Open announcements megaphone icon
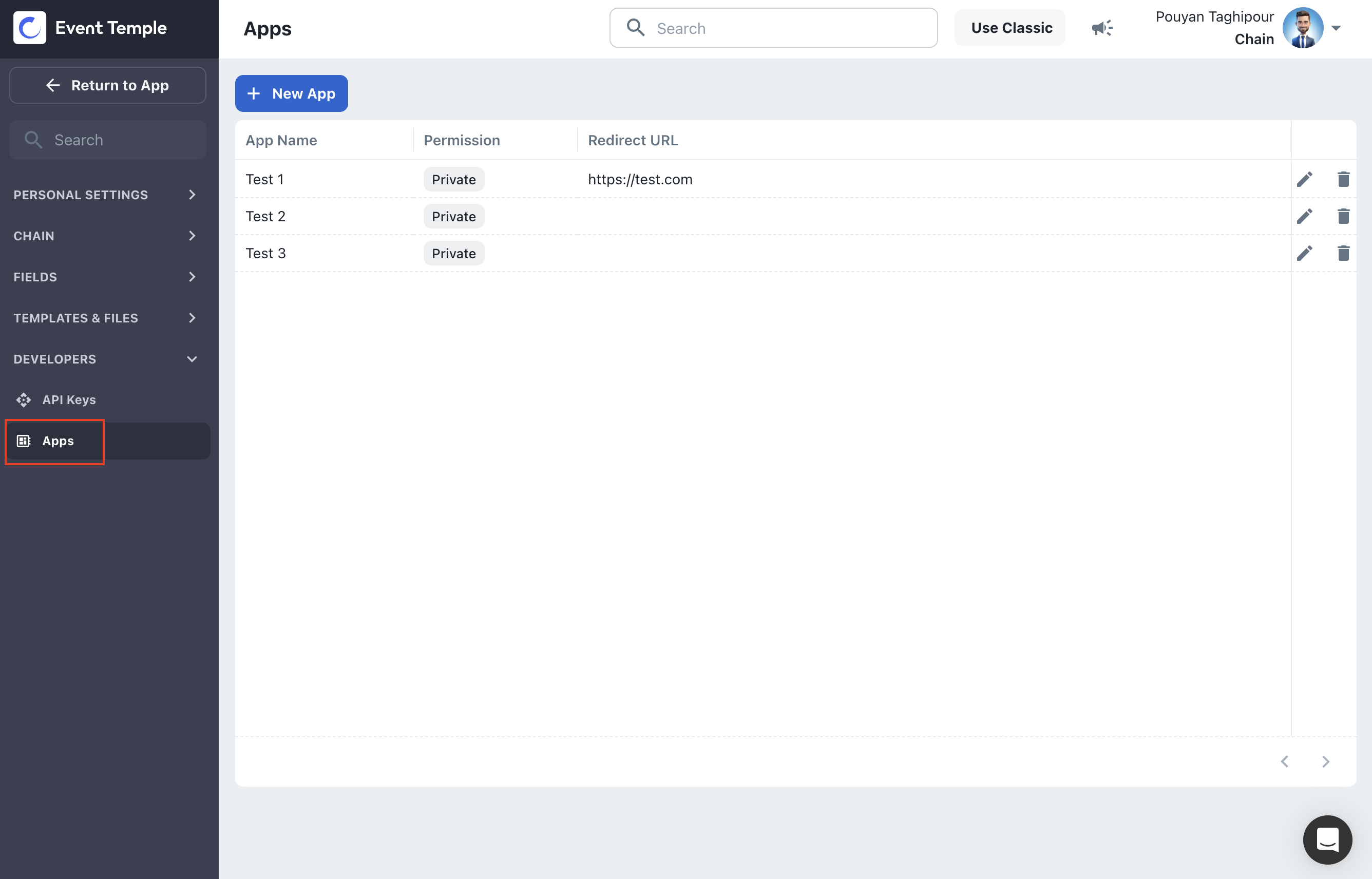 [1102, 28]
